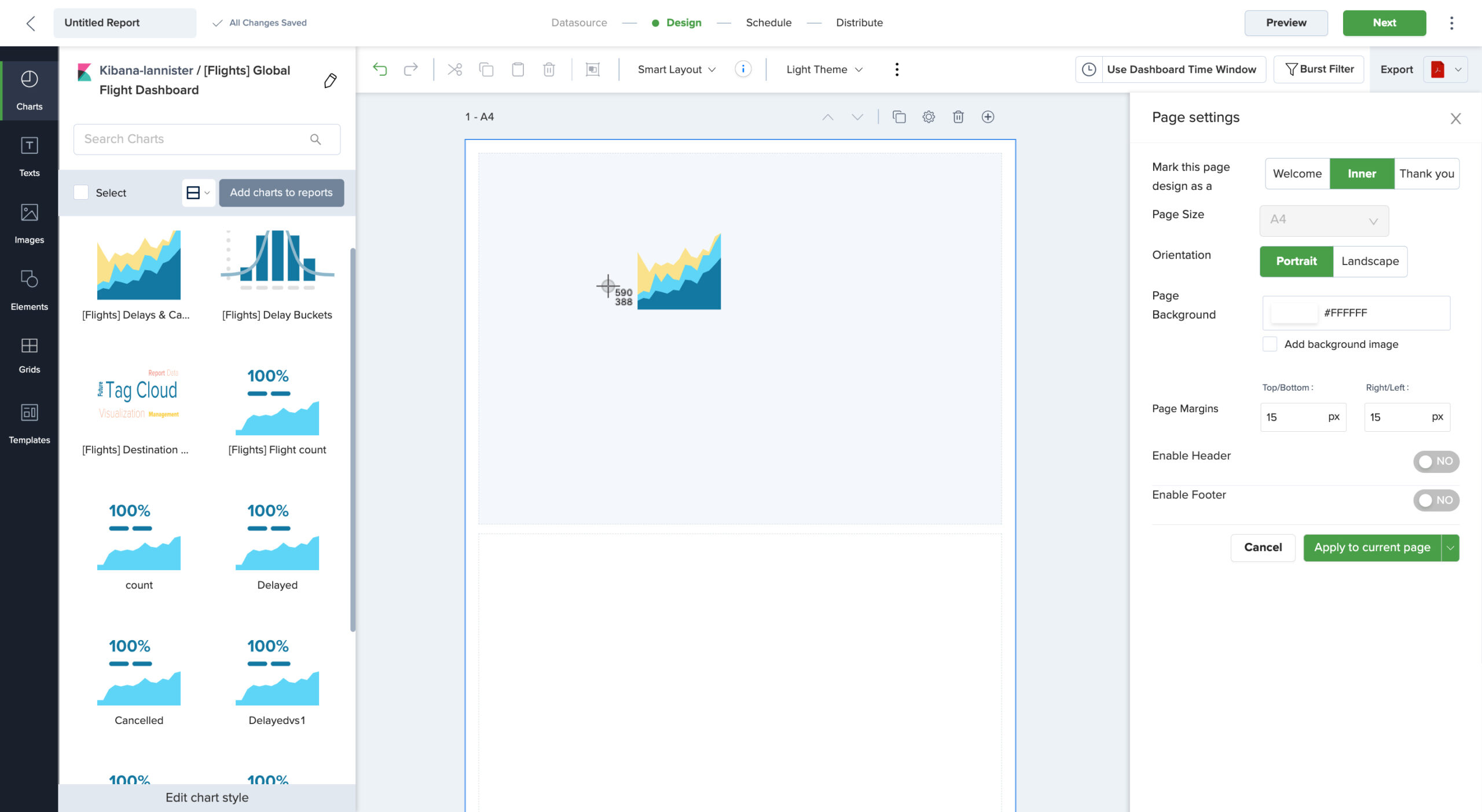Move page up with arrow icon
This screenshot has width=1482, height=812.
828,117
